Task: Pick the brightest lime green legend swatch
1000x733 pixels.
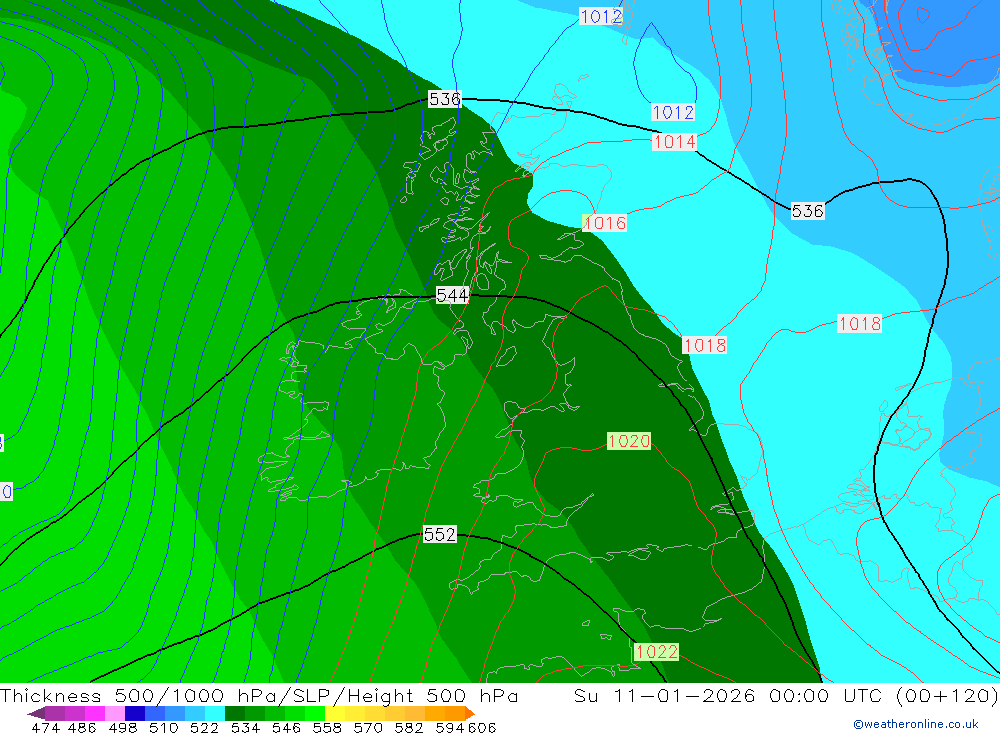Action: click(x=315, y=713)
